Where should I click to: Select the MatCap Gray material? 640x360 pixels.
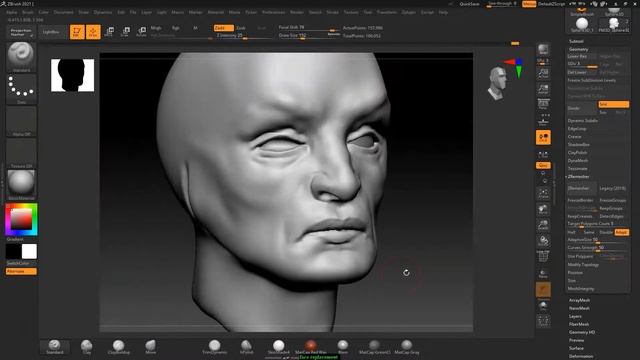pos(407,347)
